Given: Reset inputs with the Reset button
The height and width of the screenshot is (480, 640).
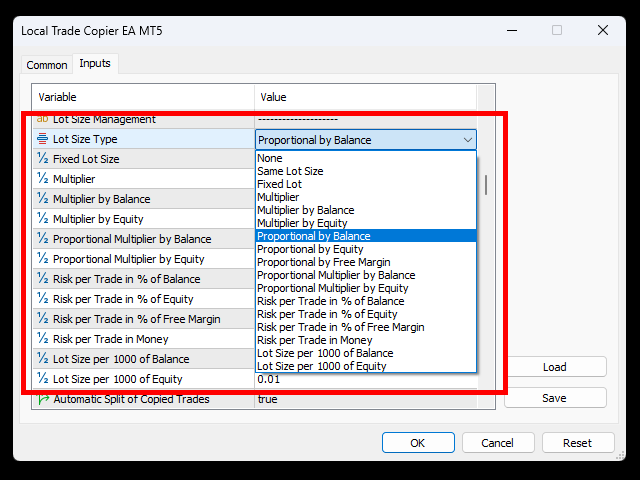Looking at the screenshot, I should pos(577,443).
